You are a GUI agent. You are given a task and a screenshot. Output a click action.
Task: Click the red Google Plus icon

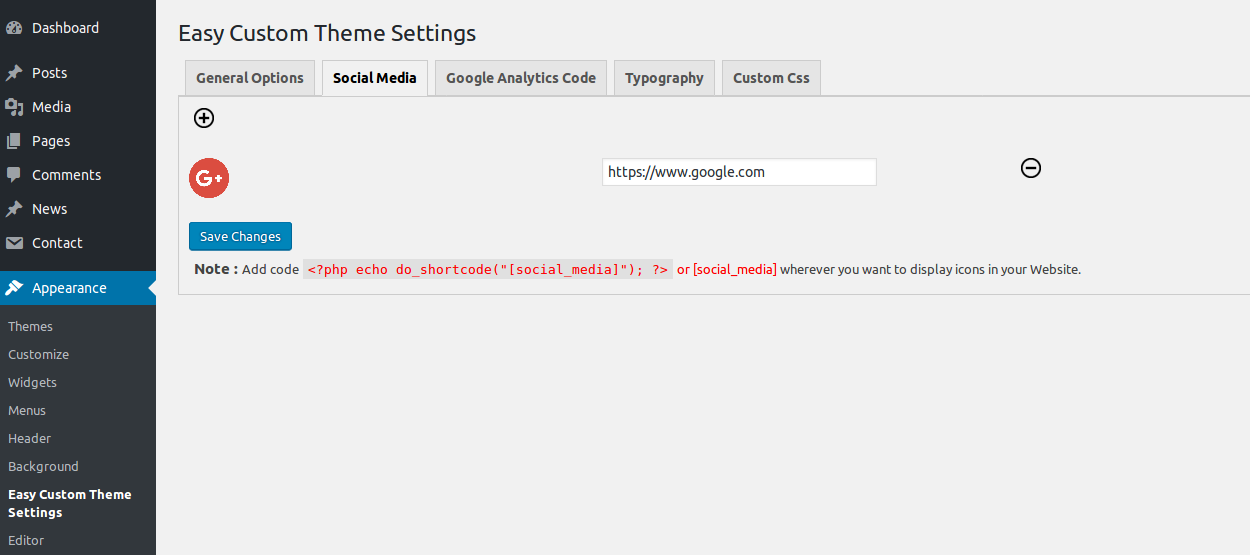[209, 178]
